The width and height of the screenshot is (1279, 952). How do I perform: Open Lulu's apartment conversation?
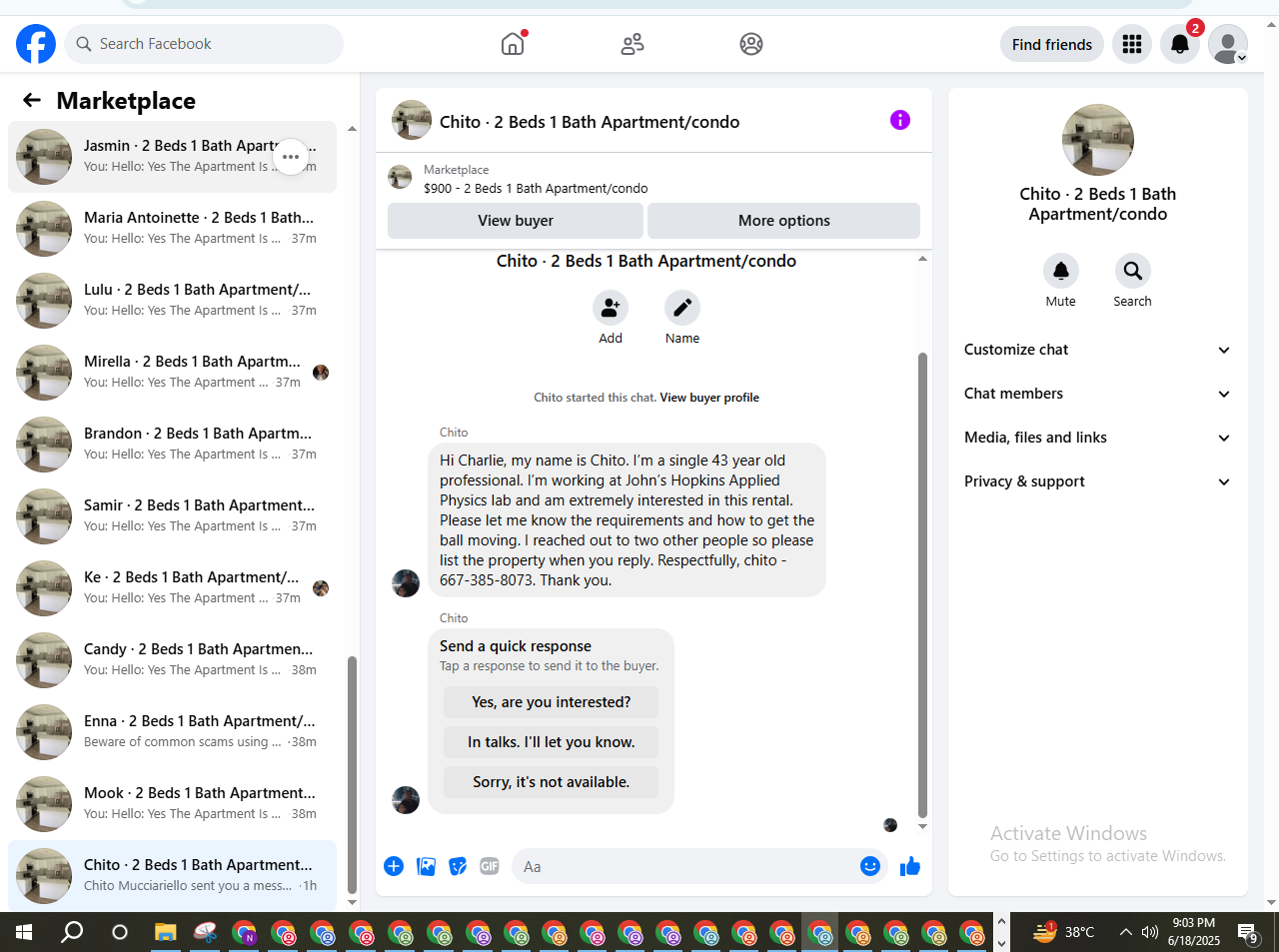click(x=172, y=301)
